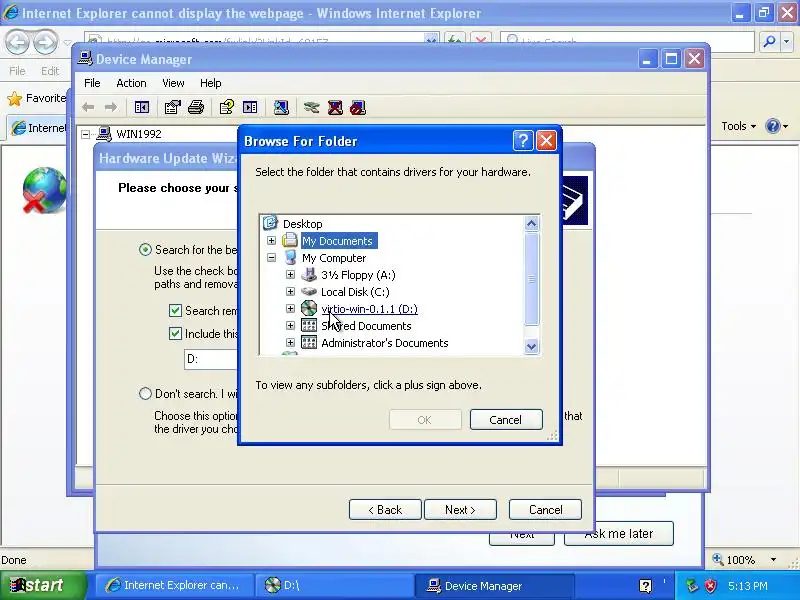Click the Desktop icon in the folder tree
The image size is (800, 600).
click(270, 223)
